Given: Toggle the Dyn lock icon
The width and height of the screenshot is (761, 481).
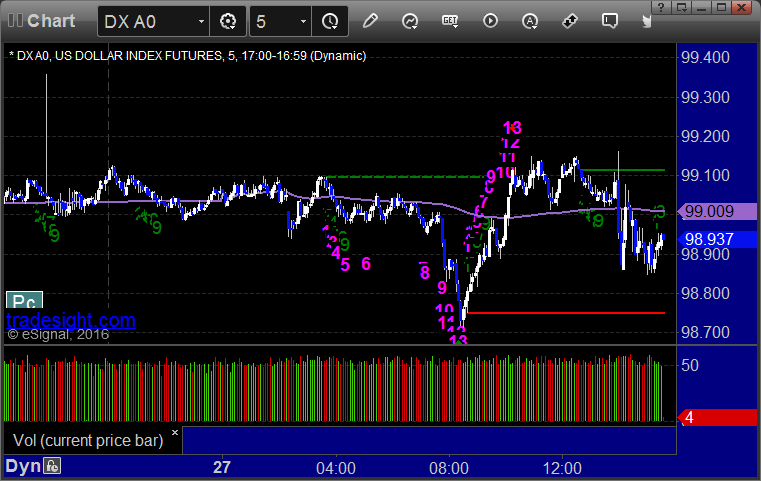Looking at the screenshot, I should point(52,466).
